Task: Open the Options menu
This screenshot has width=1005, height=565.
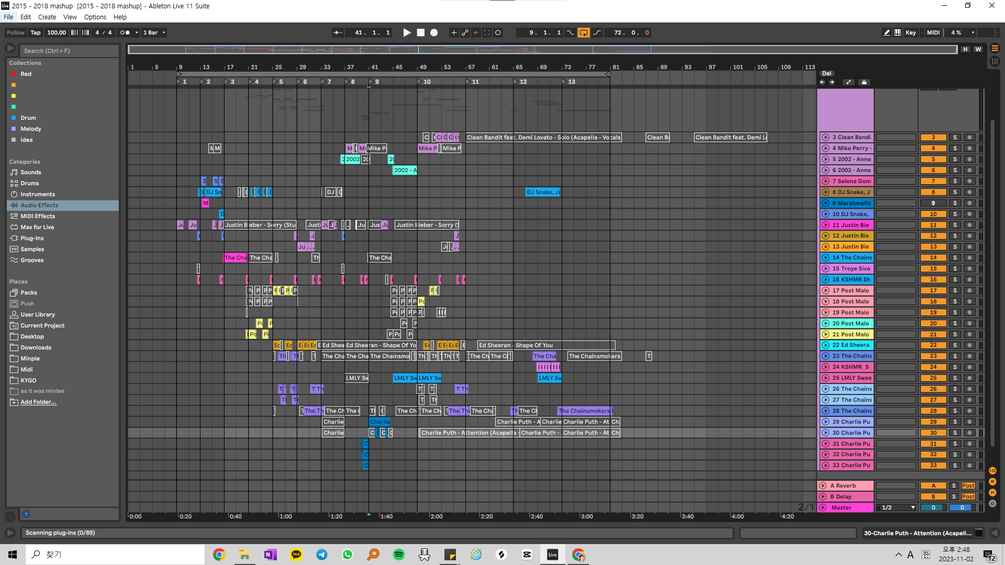Action: [95, 17]
